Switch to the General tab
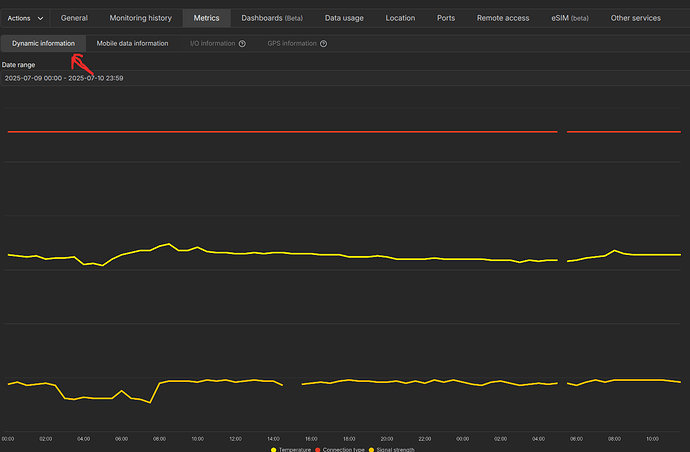The width and height of the screenshot is (690, 452). tap(74, 18)
